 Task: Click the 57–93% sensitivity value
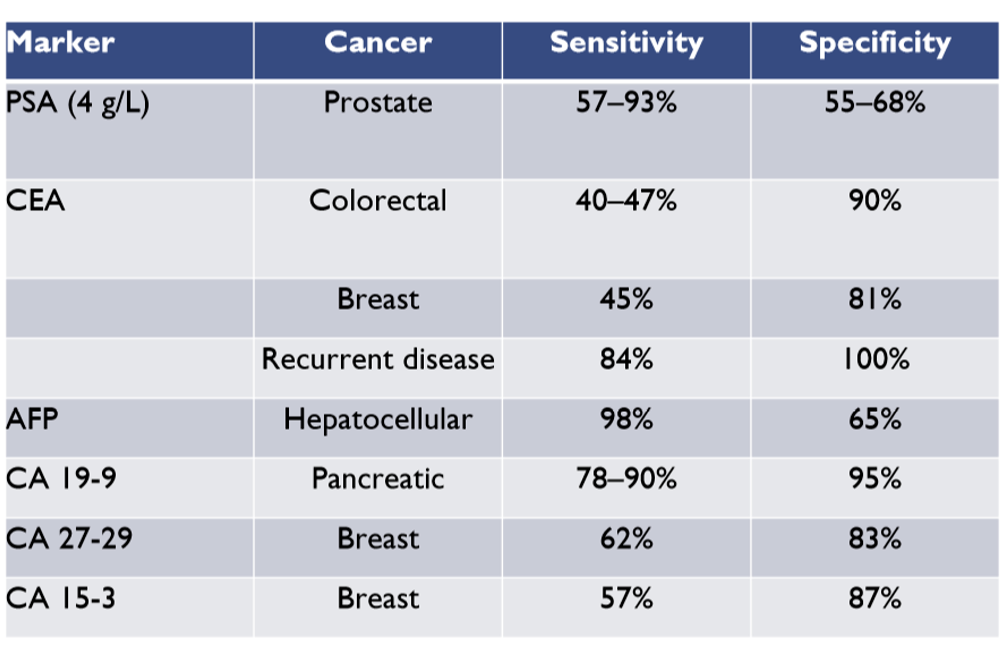coord(626,103)
